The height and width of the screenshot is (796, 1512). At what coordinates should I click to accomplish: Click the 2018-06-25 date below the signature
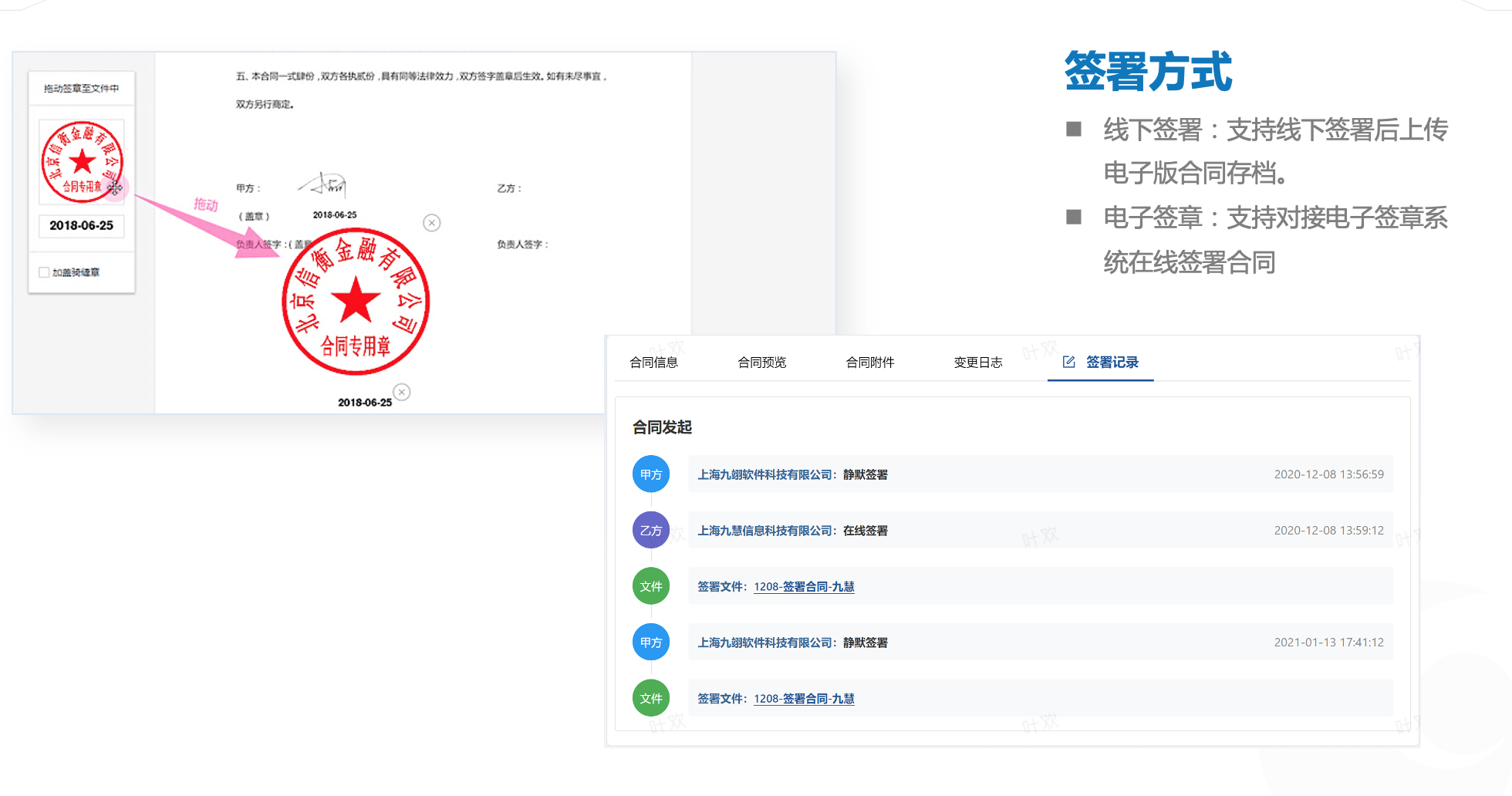pos(335,215)
